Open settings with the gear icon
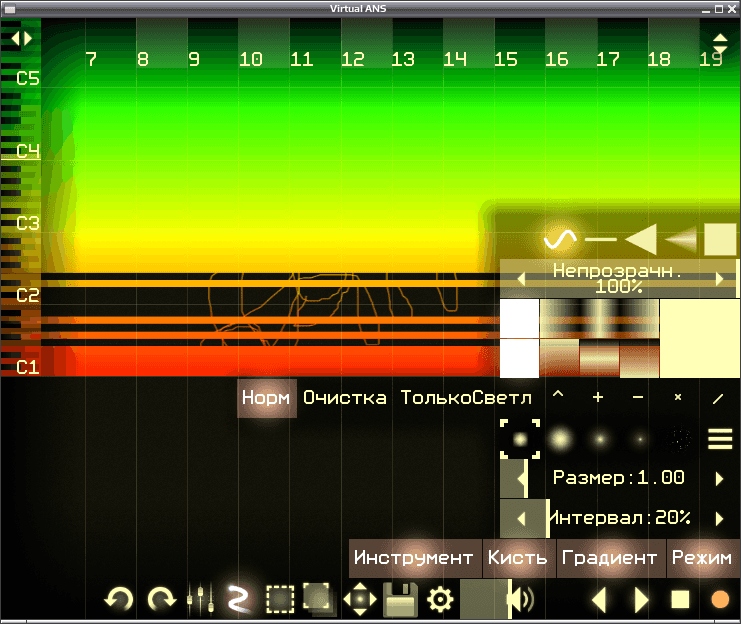The width and height of the screenshot is (741, 624). click(x=440, y=599)
